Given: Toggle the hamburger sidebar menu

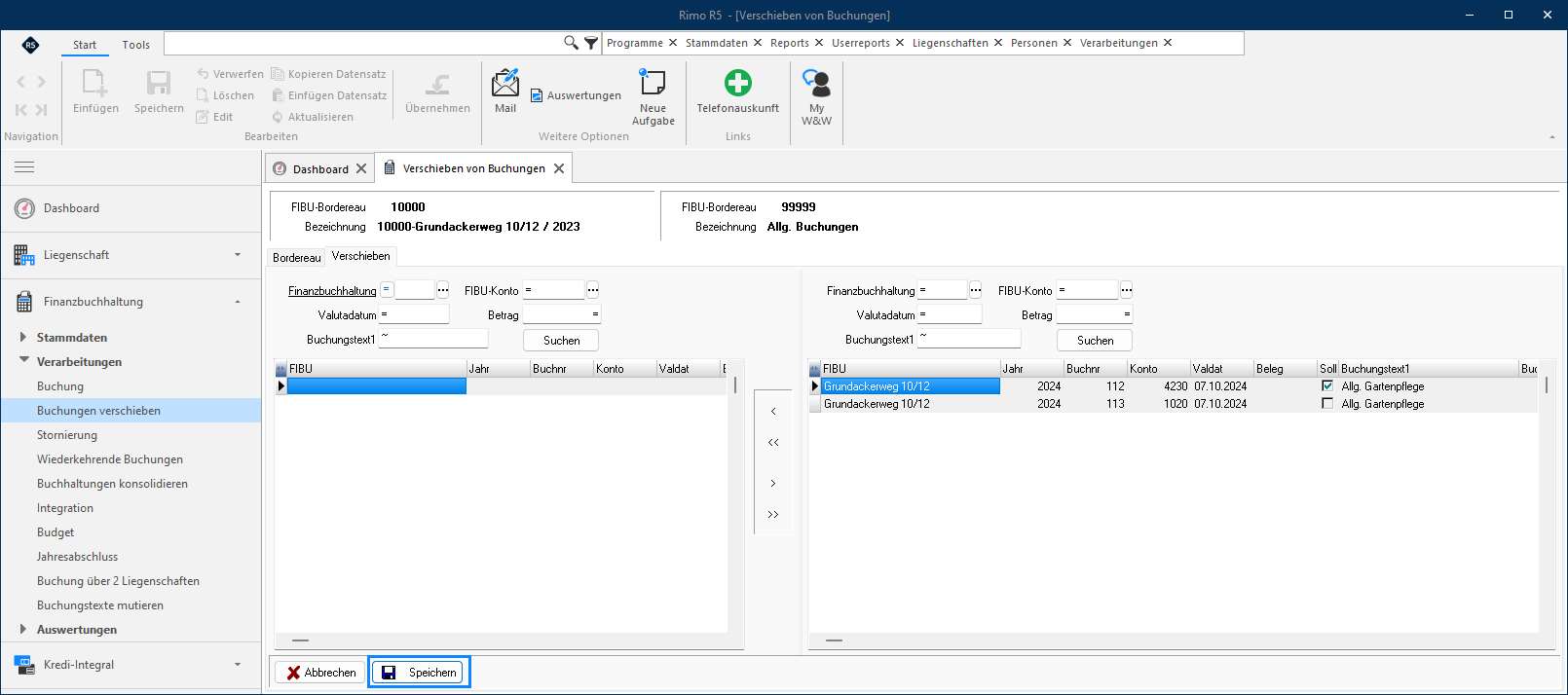Looking at the screenshot, I should tap(24, 167).
